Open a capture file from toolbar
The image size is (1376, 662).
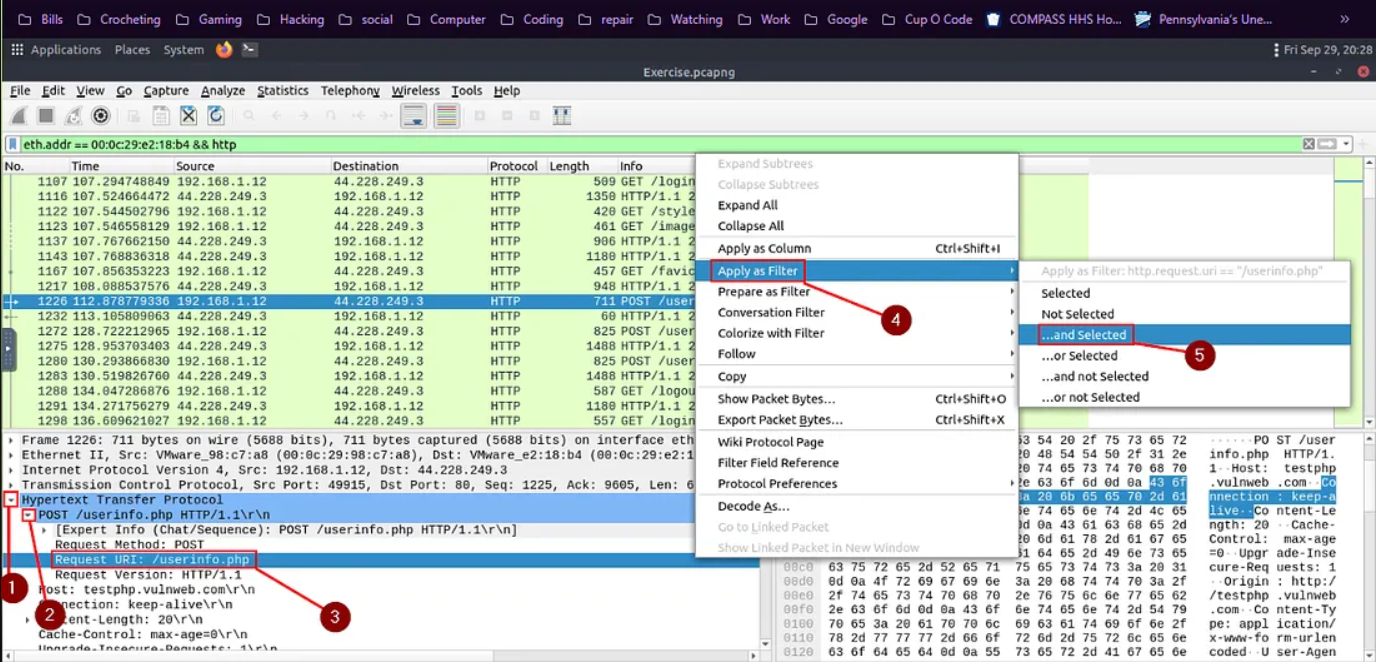[x=134, y=116]
